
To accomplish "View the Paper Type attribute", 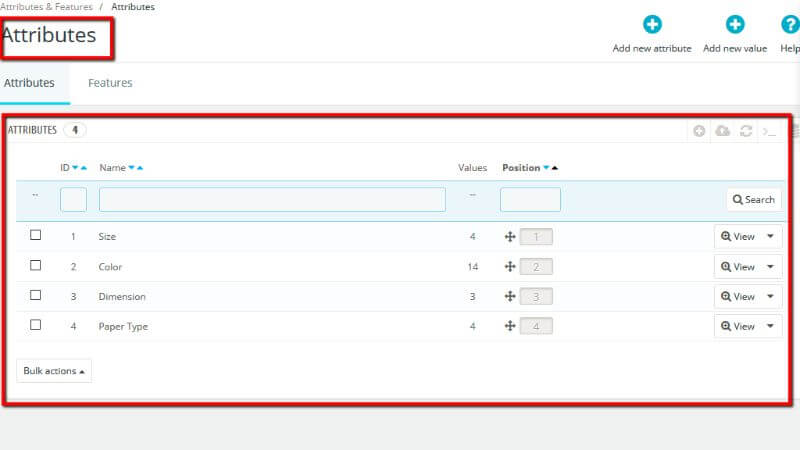I will pos(738,326).
